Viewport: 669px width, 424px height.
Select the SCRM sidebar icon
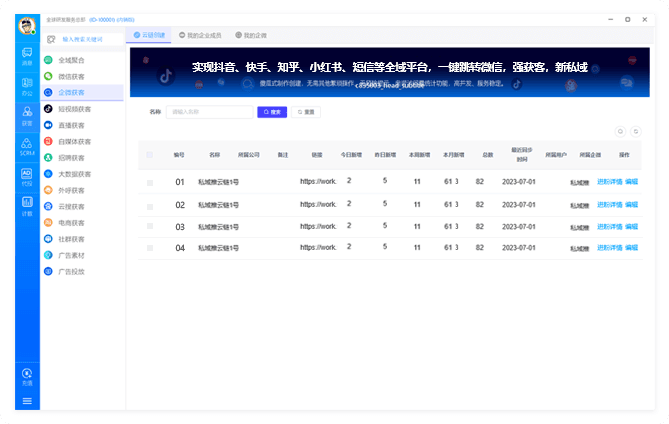27,147
